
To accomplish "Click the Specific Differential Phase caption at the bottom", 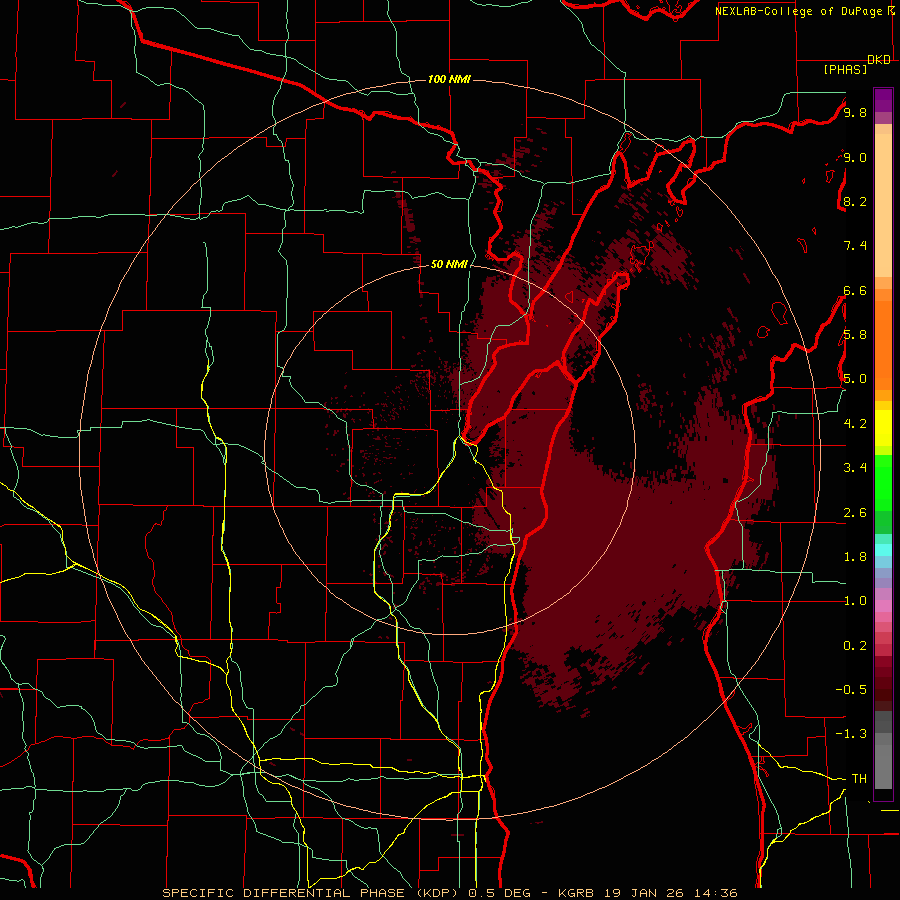I will coord(450,893).
